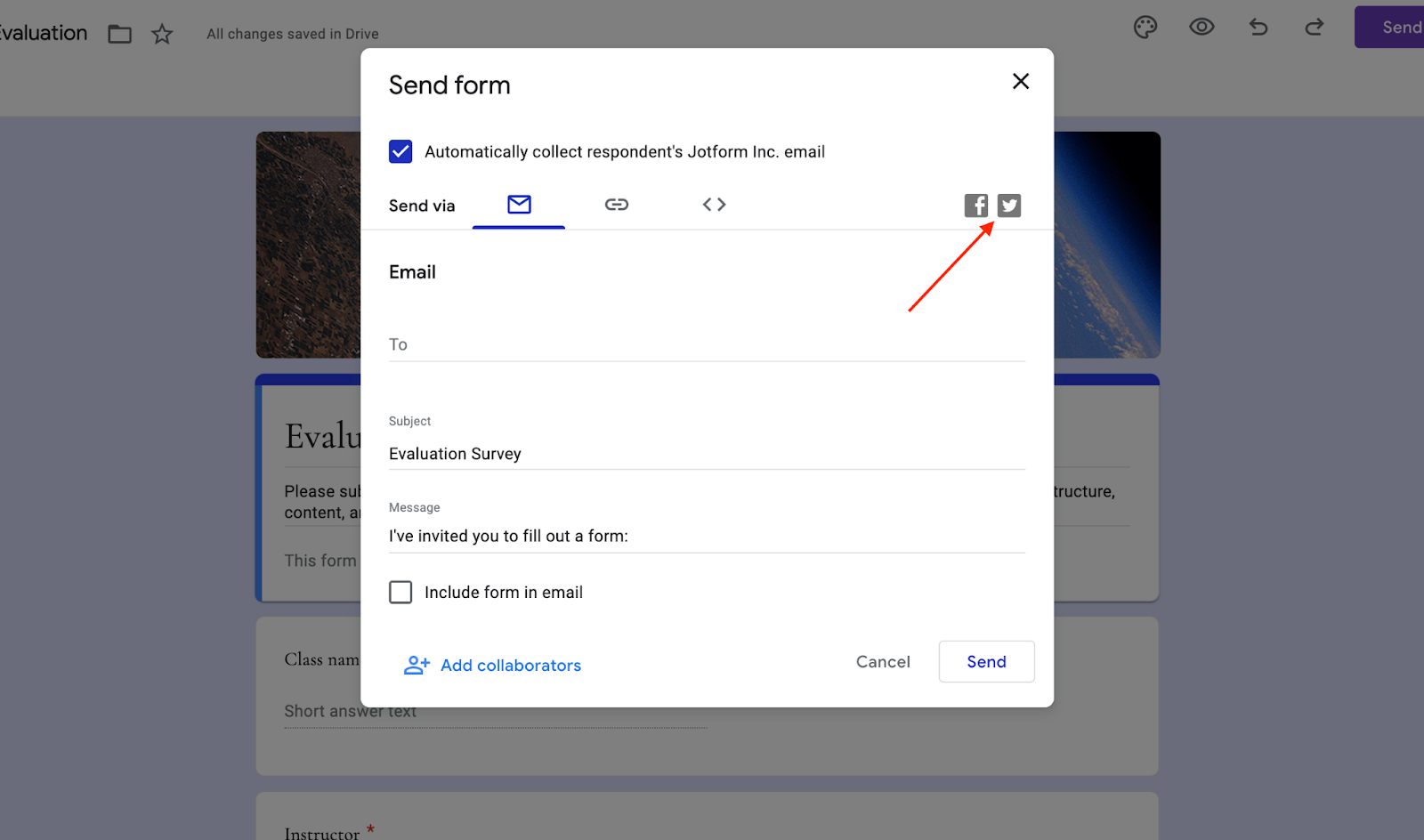
Task: Click the redo arrow icon
Action: [1315, 28]
